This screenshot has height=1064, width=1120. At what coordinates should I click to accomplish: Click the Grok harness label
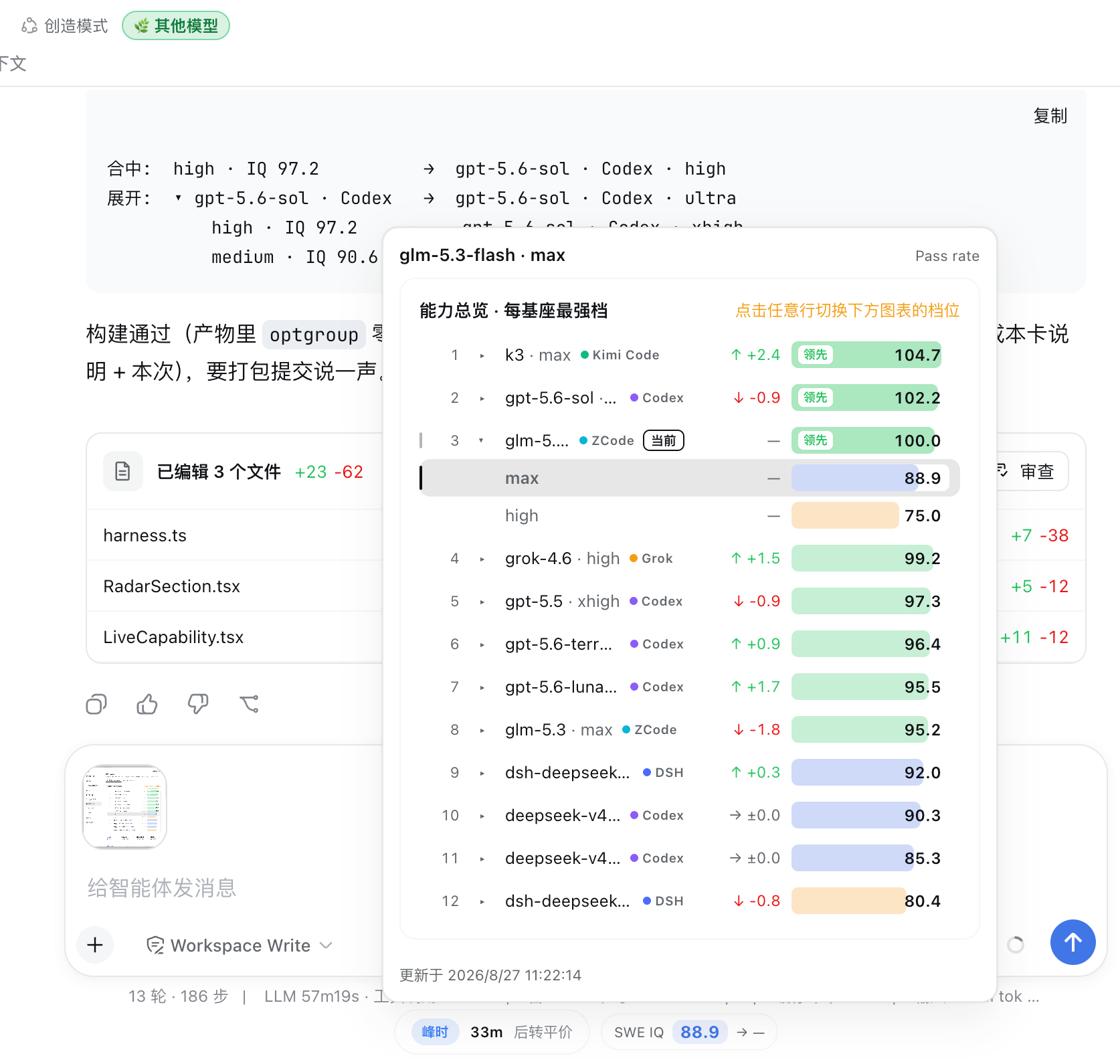(651, 558)
